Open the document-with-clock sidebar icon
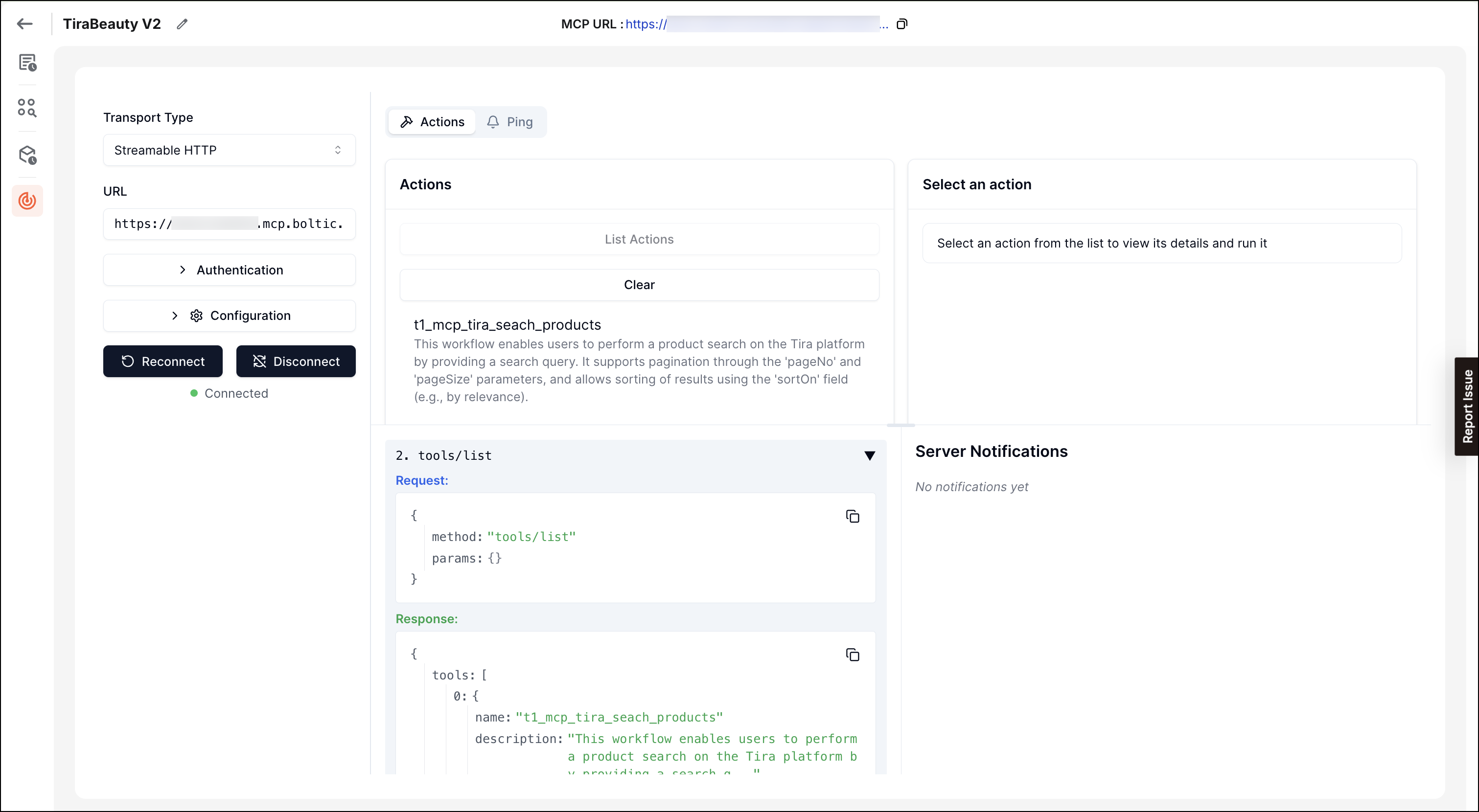 [27, 62]
